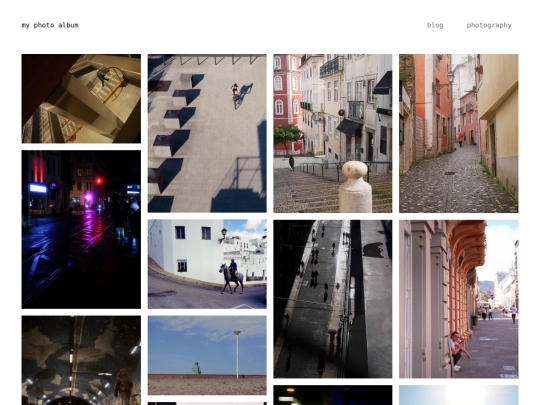View dark street with pedestrian shadows photo
The width and height of the screenshot is (540, 405).
coord(333,299)
